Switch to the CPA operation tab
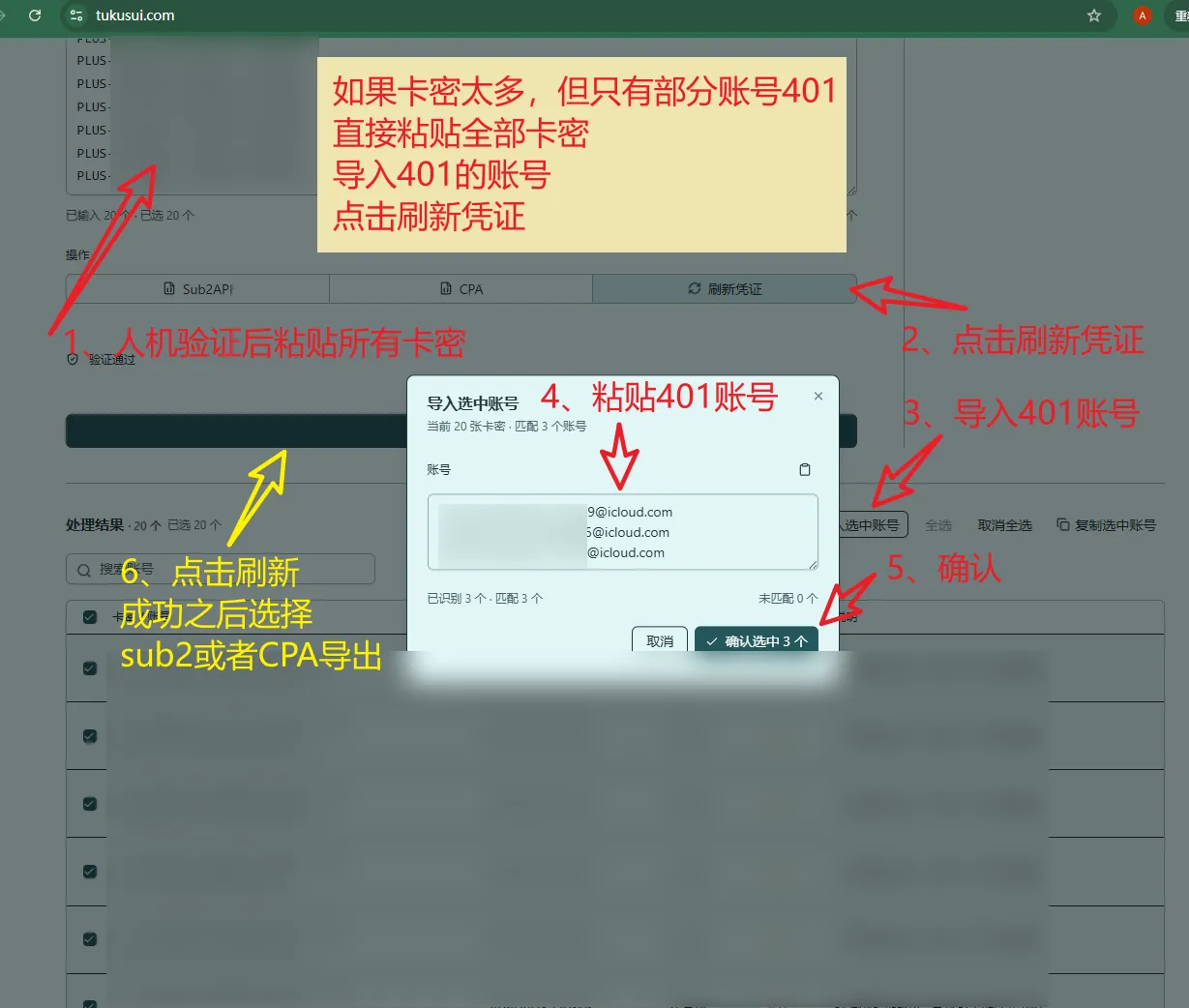This screenshot has width=1189, height=1008. tap(461, 289)
